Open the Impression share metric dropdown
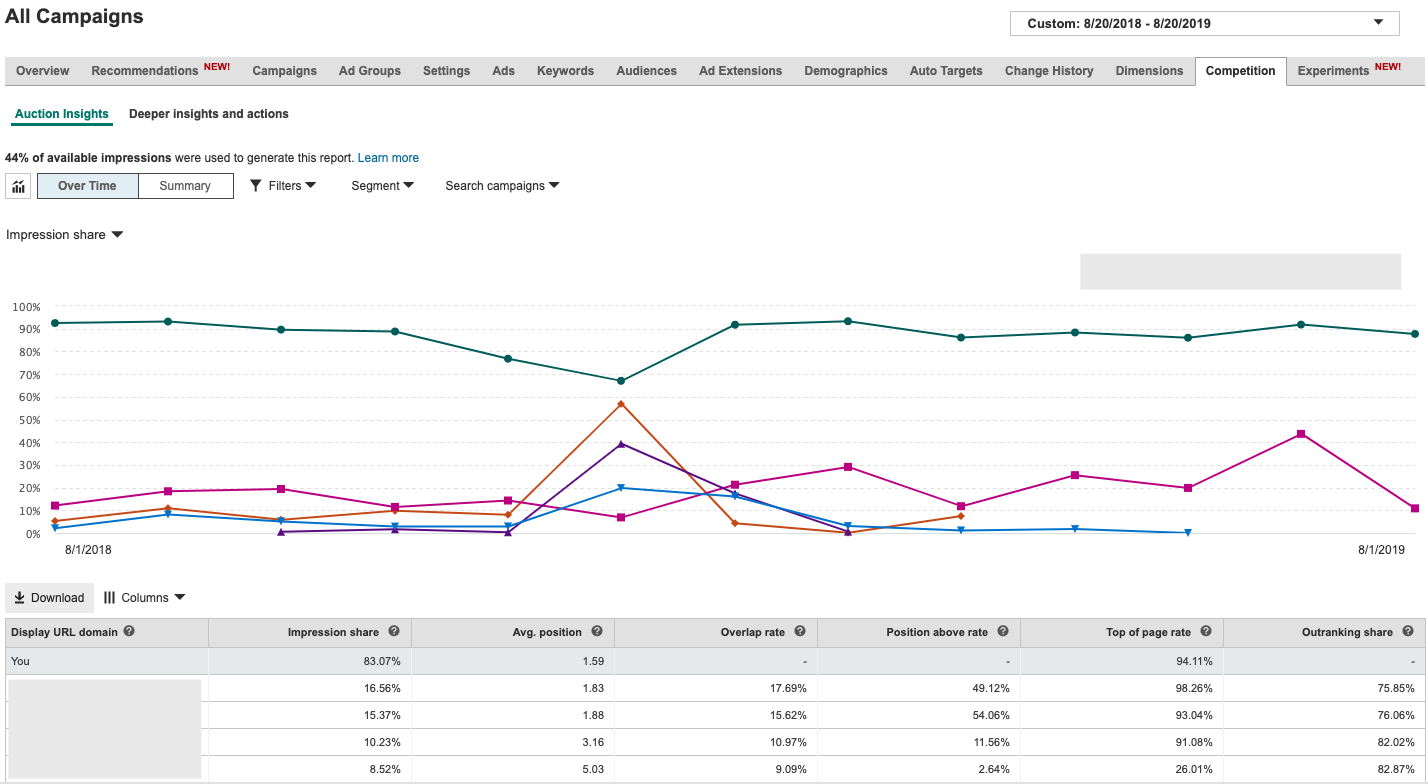The image size is (1428, 784). coord(65,235)
